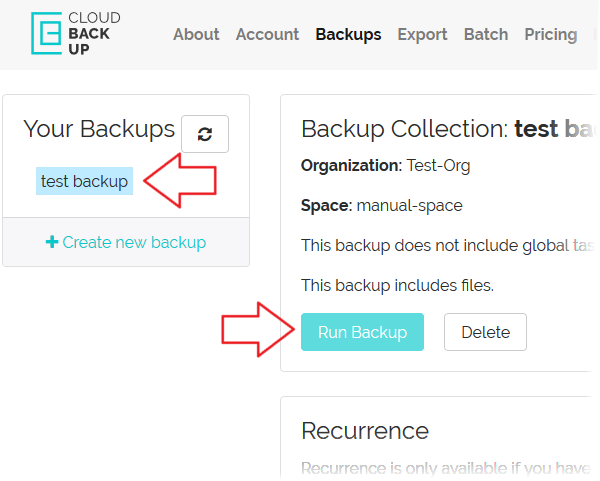Click the Cloud Backup logo
The image size is (600, 481).
tap(75, 33)
